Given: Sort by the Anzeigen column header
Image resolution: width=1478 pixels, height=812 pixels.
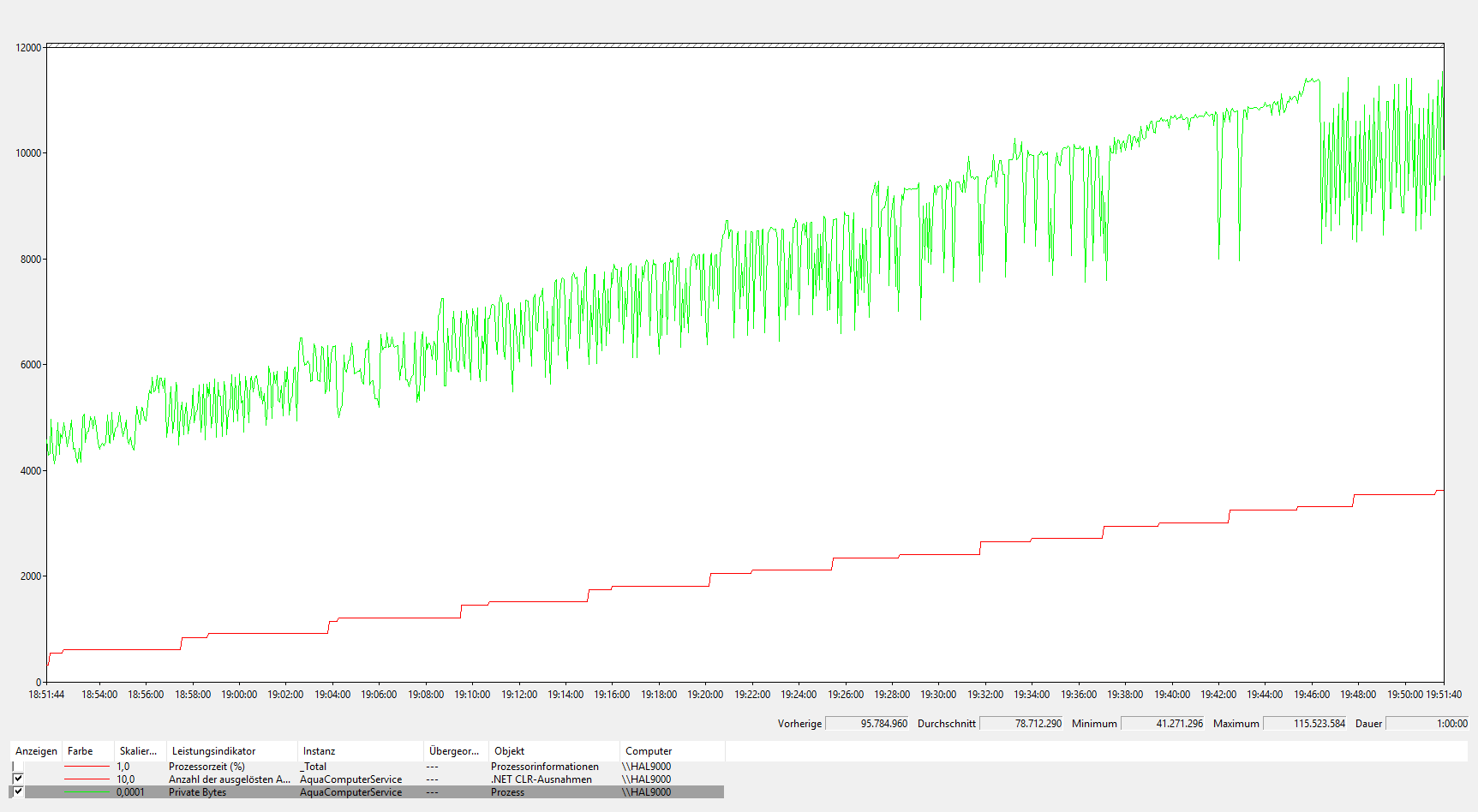Looking at the screenshot, I should tap(36, 751).
